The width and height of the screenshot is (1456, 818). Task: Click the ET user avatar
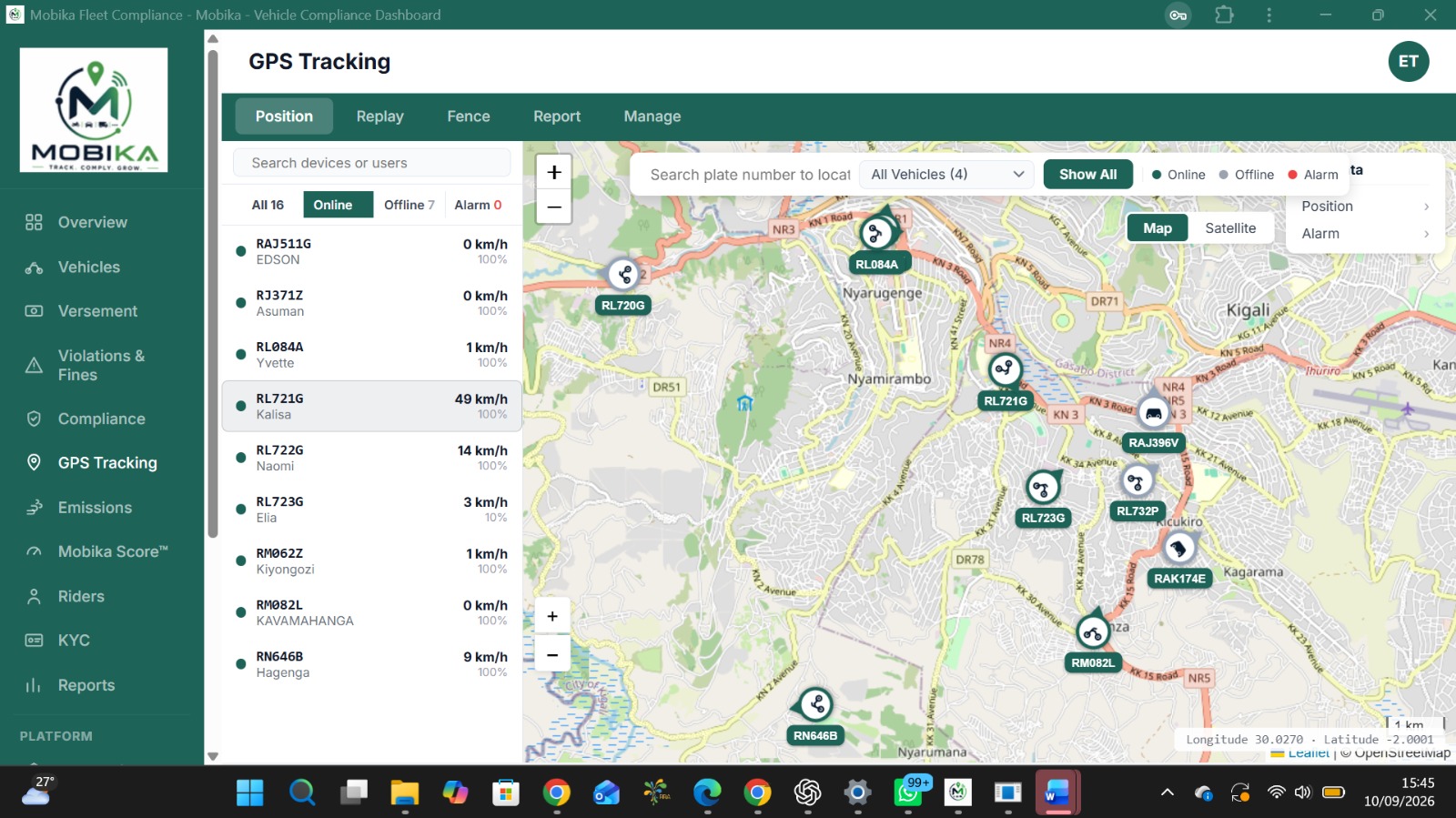1409,62
